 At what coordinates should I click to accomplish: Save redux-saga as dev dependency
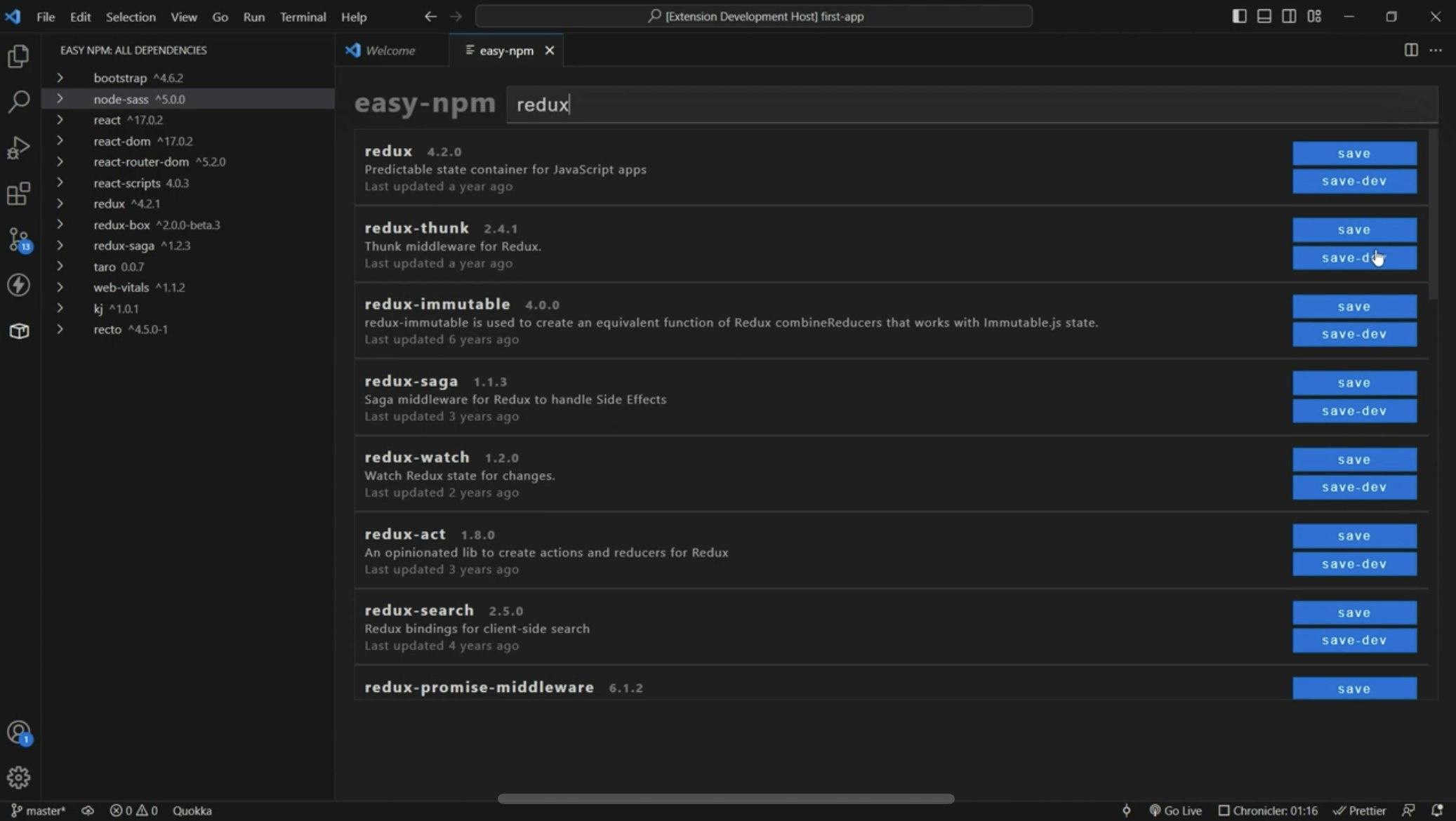(x=1354, y=410)
